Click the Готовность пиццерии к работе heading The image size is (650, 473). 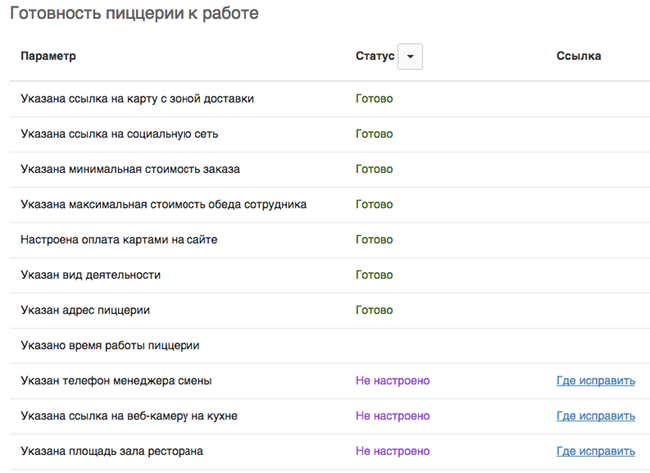click(x=134, y=13)
